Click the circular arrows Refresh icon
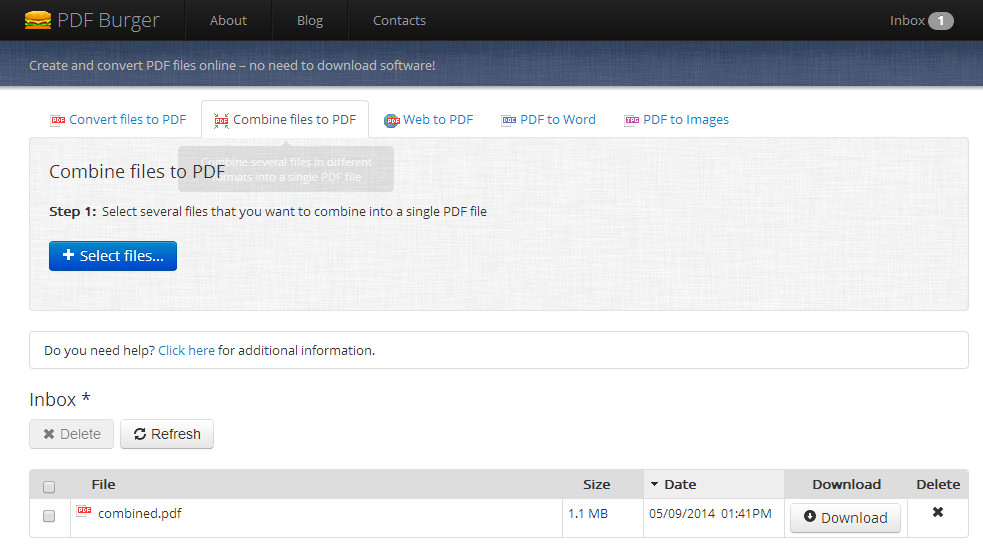This screenshot has width=983, height=547. click(x=140, y=434)
